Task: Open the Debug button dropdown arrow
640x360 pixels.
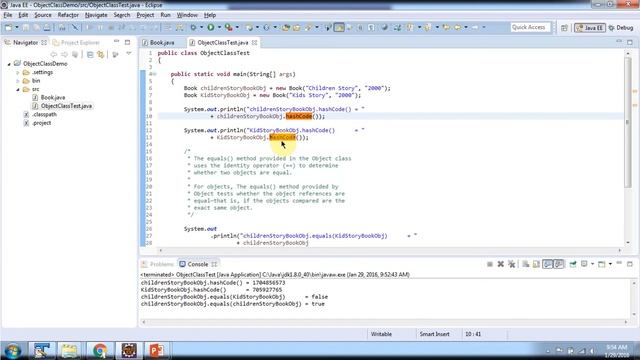Action: (x=201, y=27)
